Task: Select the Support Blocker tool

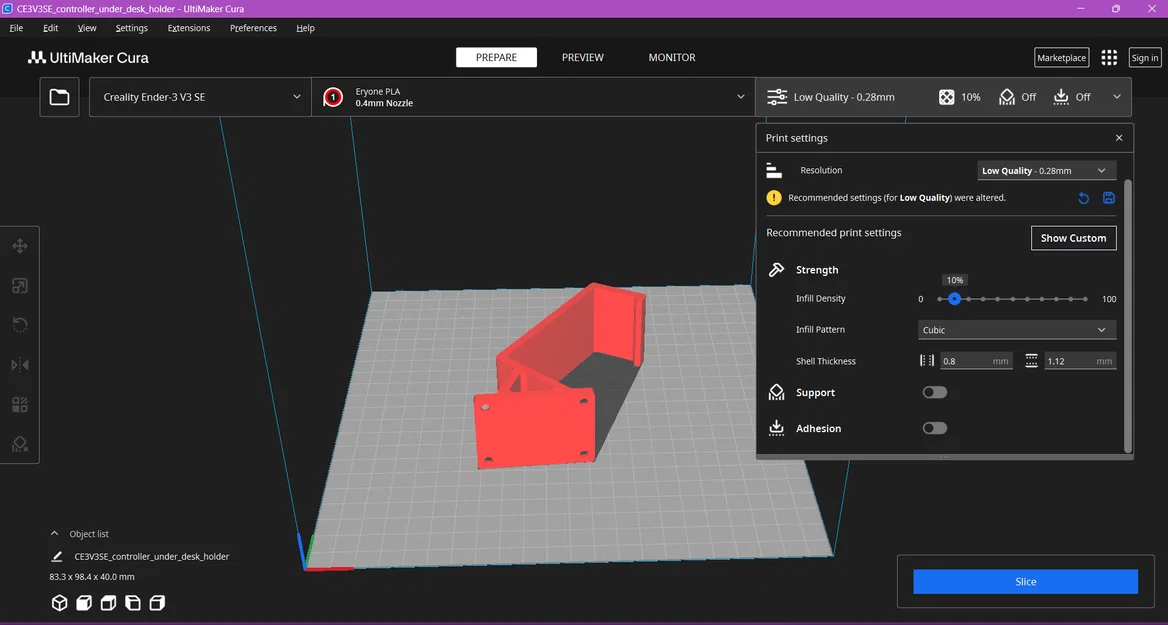Action: [x=20, y=444]
